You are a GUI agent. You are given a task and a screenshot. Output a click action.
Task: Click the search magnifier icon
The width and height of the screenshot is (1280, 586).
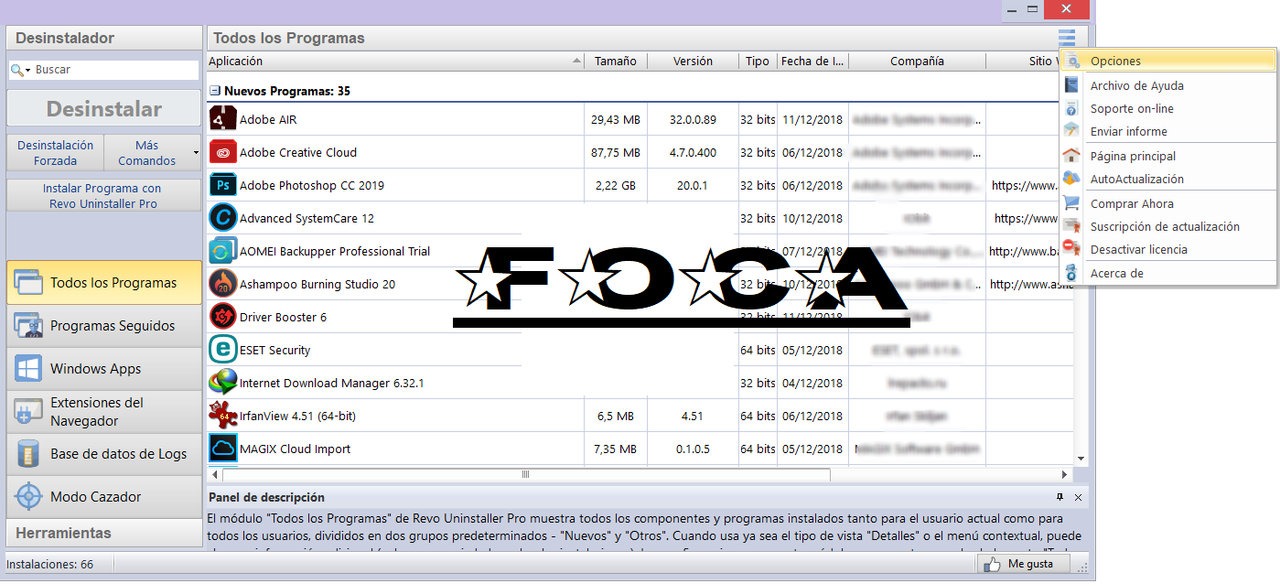(x=19, y=70)
